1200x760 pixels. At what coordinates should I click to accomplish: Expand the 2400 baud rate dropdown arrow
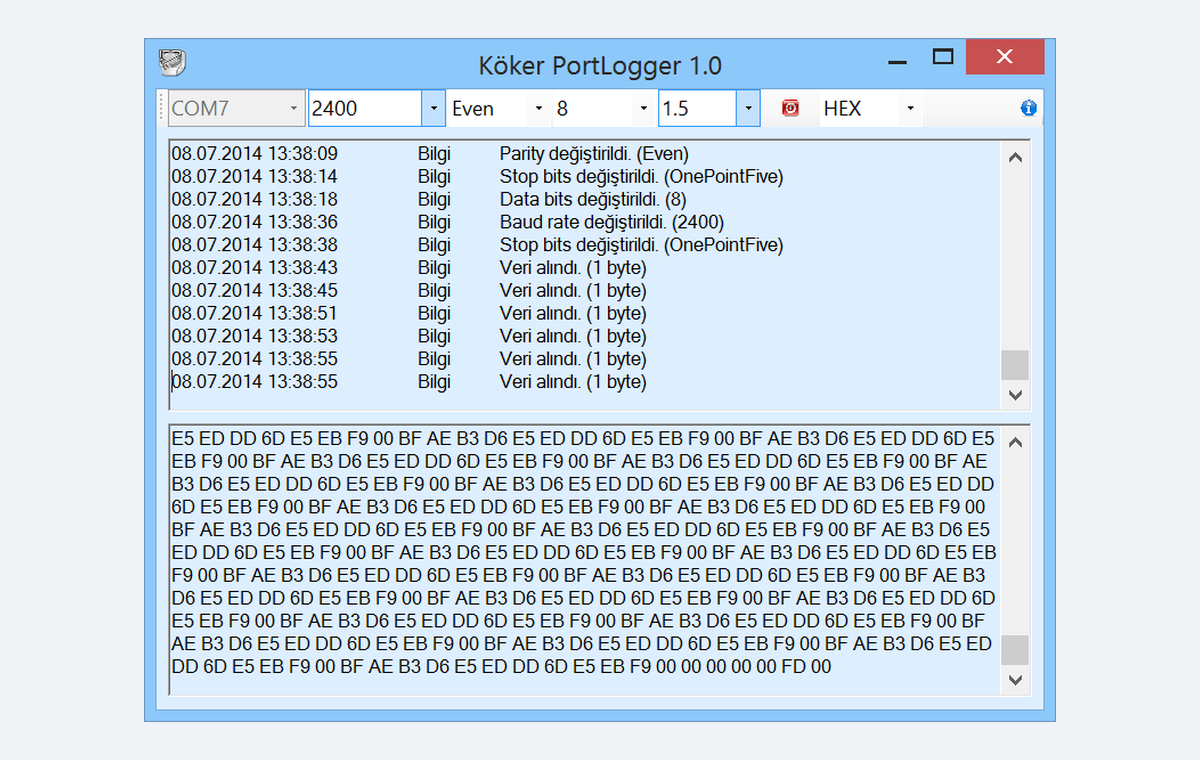(x=433, y=108)
